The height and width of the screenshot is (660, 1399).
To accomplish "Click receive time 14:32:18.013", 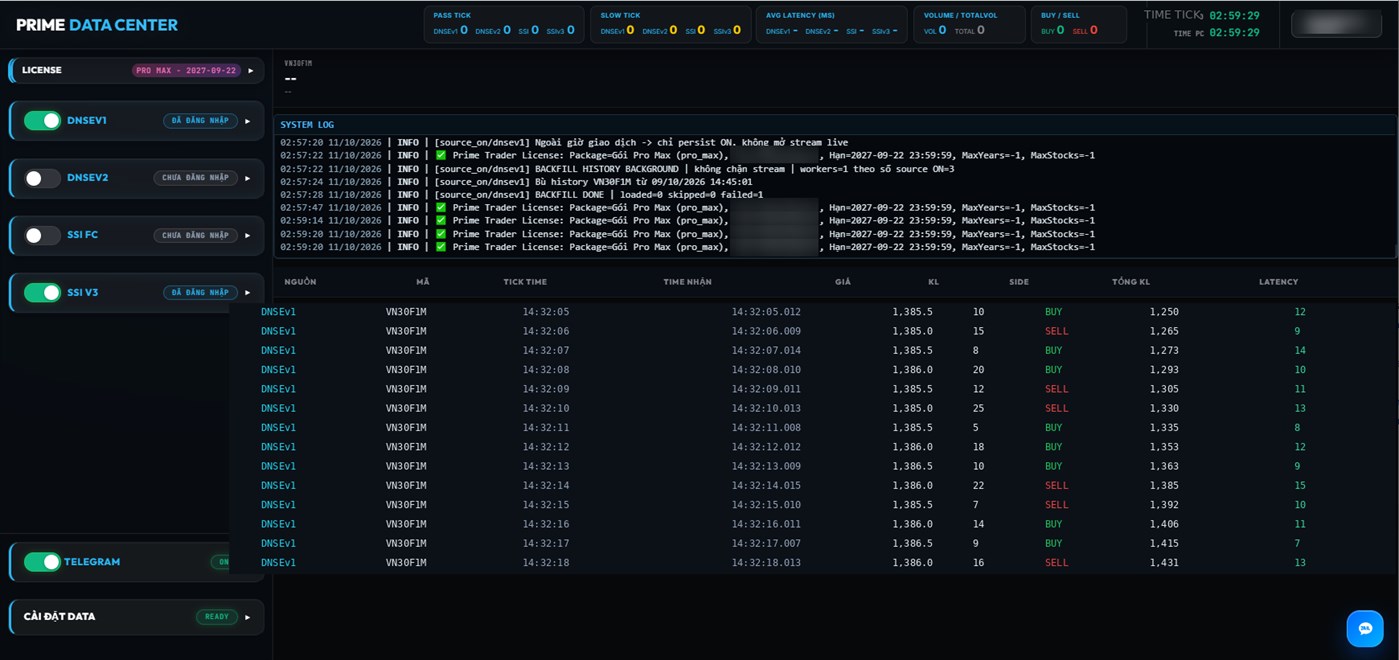I will pyautogui.click(x=766, y=563).
